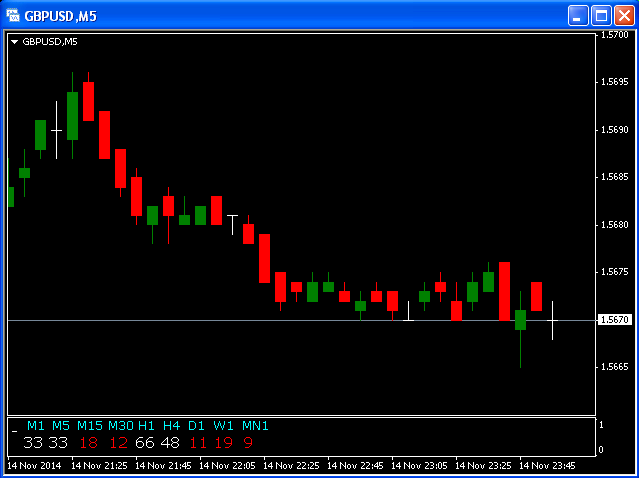Click the red 9 value under MN1

247,442
